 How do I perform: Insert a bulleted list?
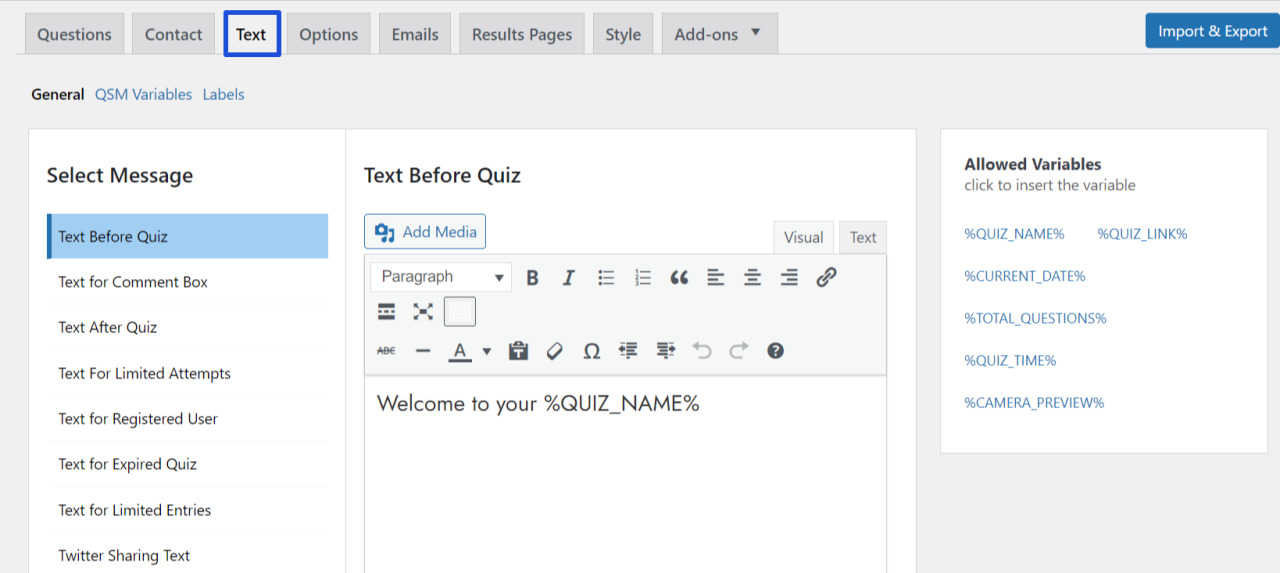pos(606,278)
